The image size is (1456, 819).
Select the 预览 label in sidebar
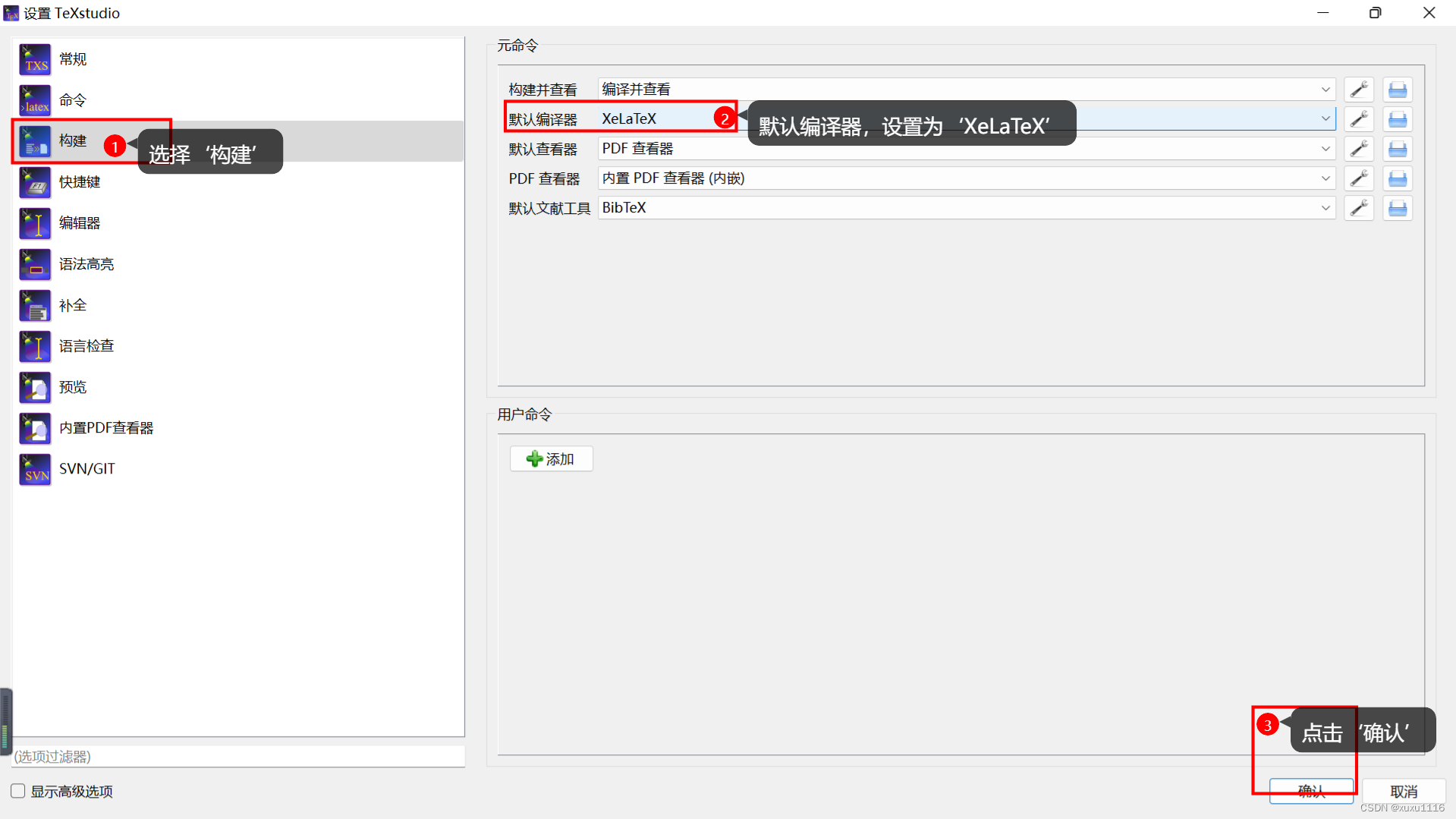click(x=73, y=387)
